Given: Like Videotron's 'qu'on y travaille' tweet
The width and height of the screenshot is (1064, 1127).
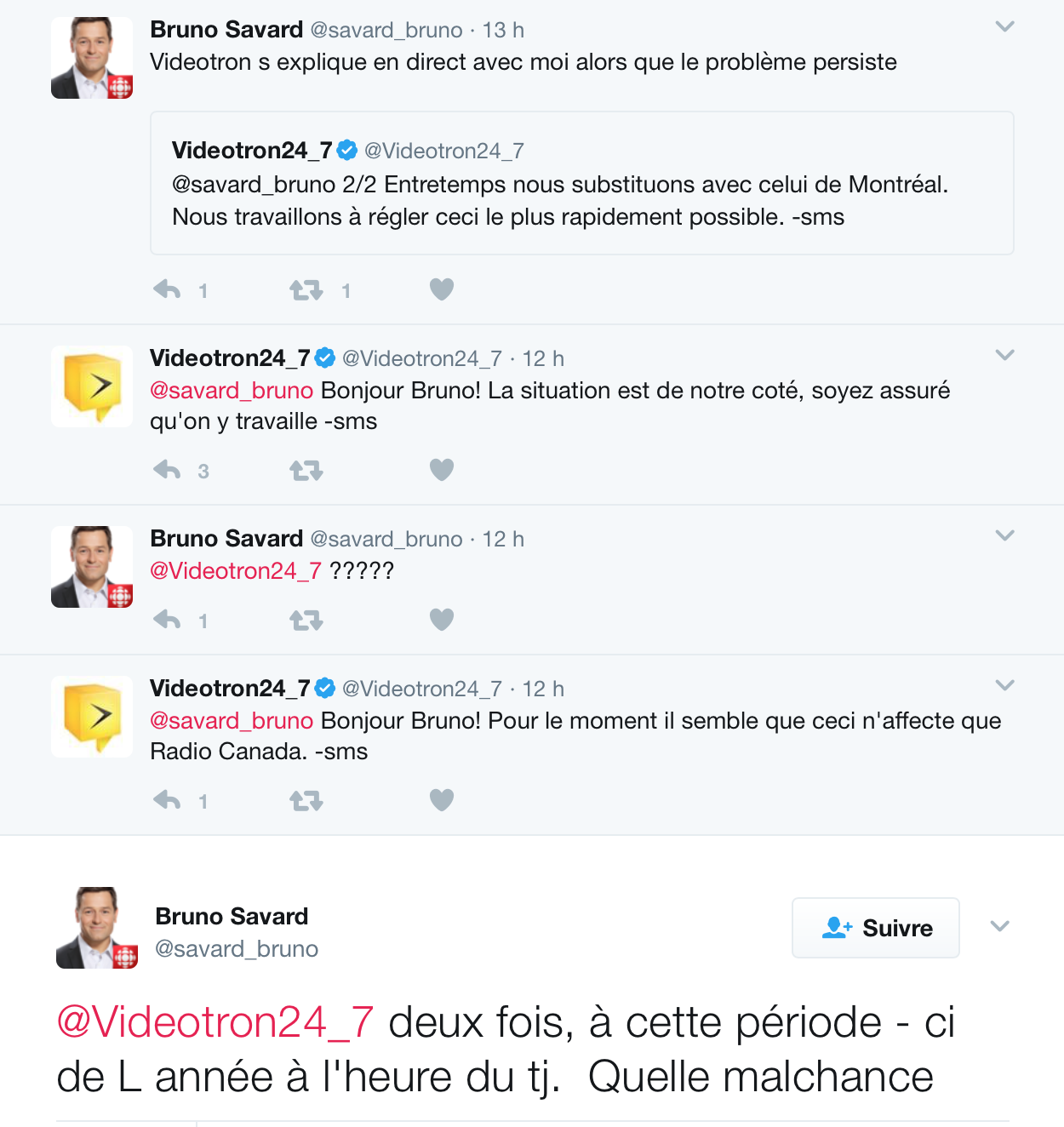Looking at the screenshot, I should 442,469.
